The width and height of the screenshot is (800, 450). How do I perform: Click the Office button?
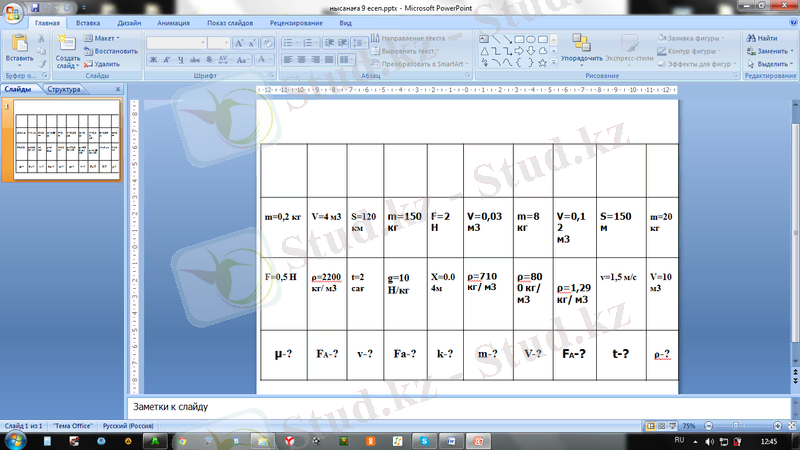[13, 12]
